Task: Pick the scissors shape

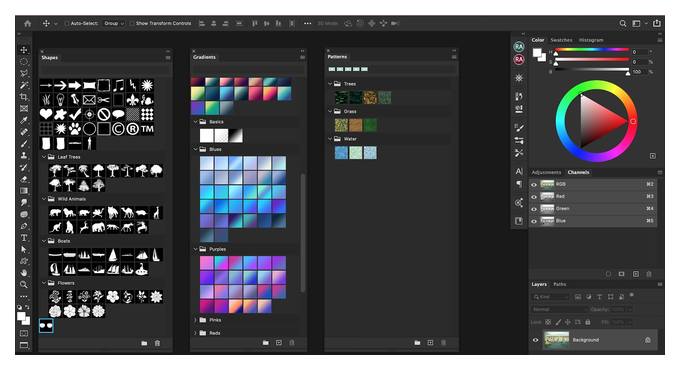Action: [x=103, y=100]
